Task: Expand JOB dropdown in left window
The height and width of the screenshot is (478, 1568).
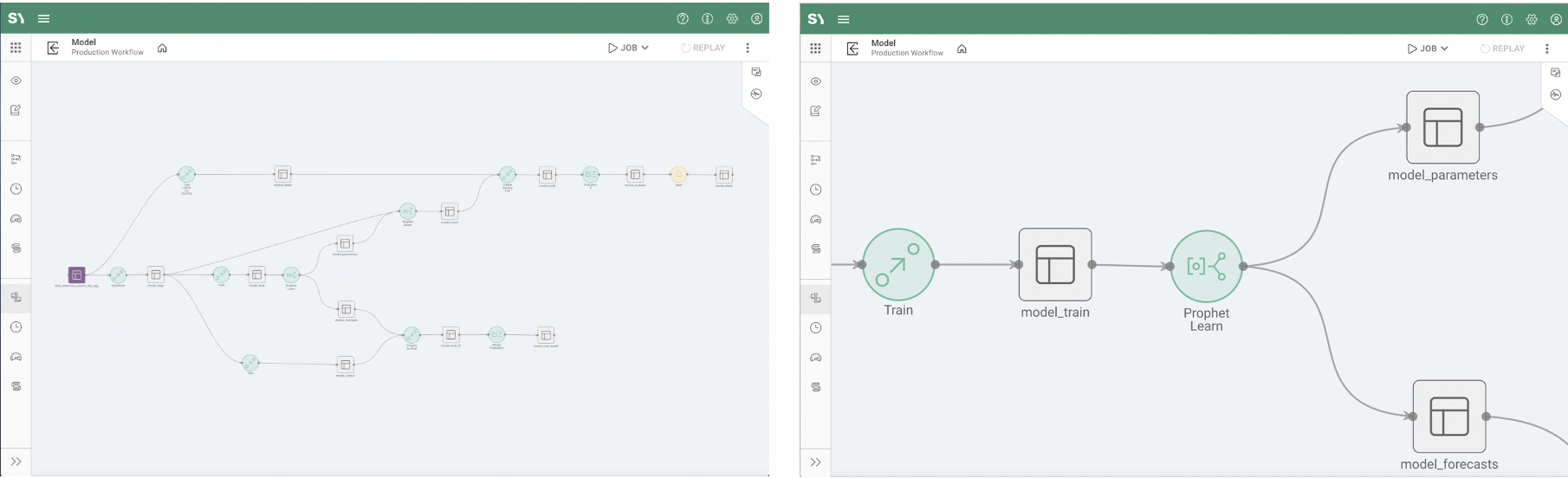Action: point(628,48)
